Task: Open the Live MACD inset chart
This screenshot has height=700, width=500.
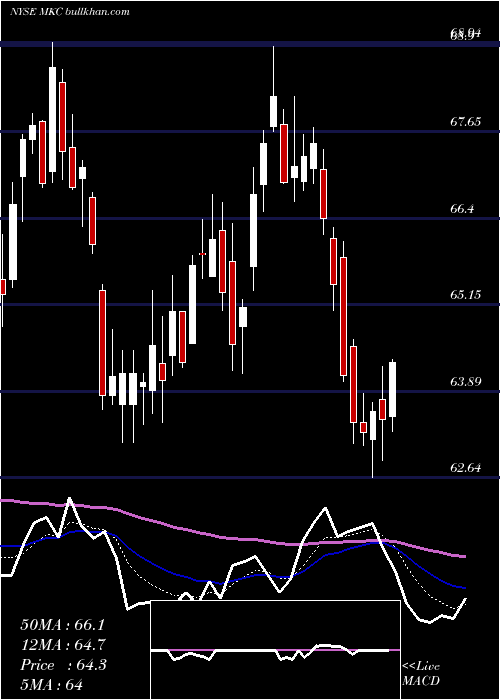Action: (x=275, y=650)
